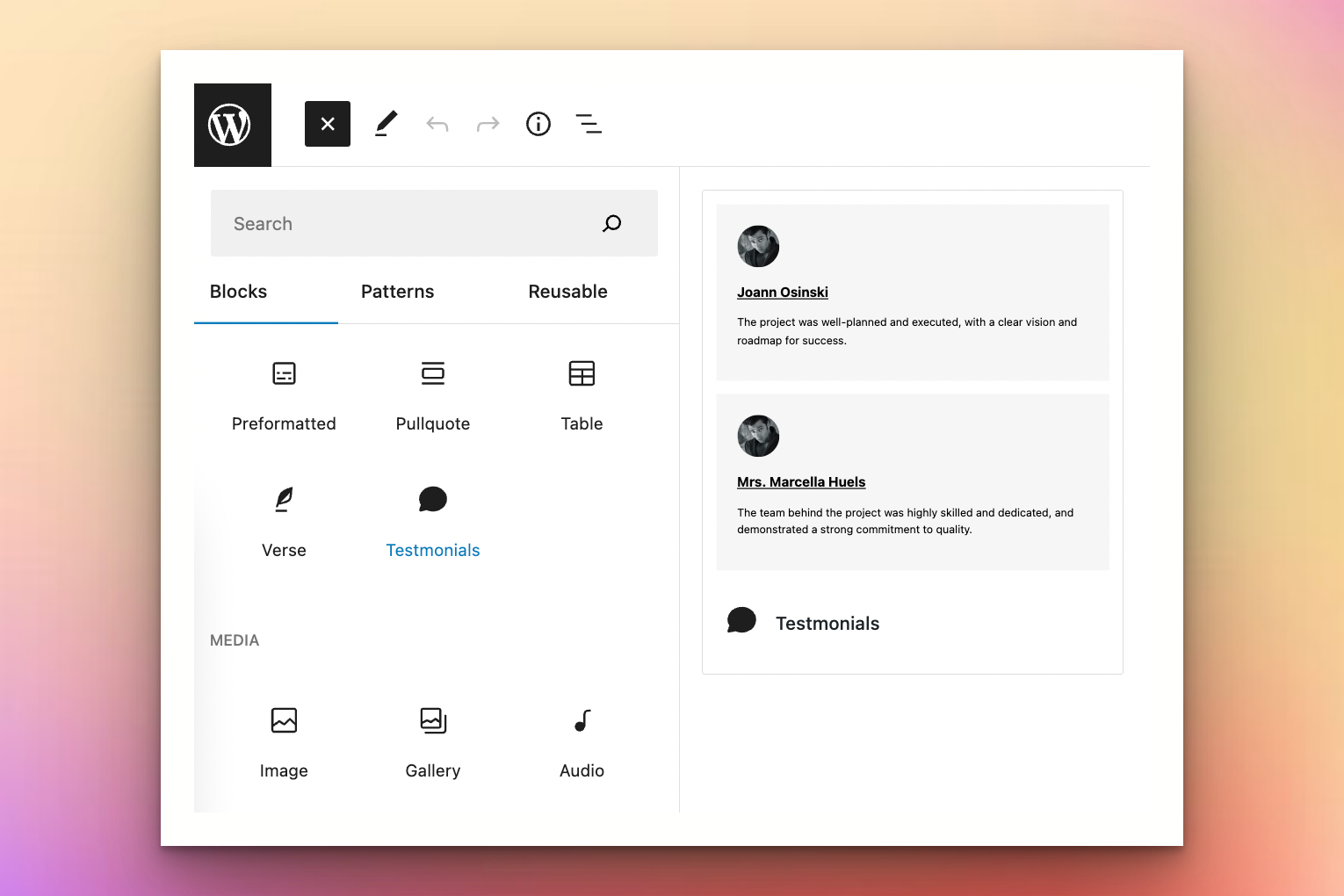Open the Patterns tab
The width and height of the screenshot is (1344, 896).
point(397,292)
